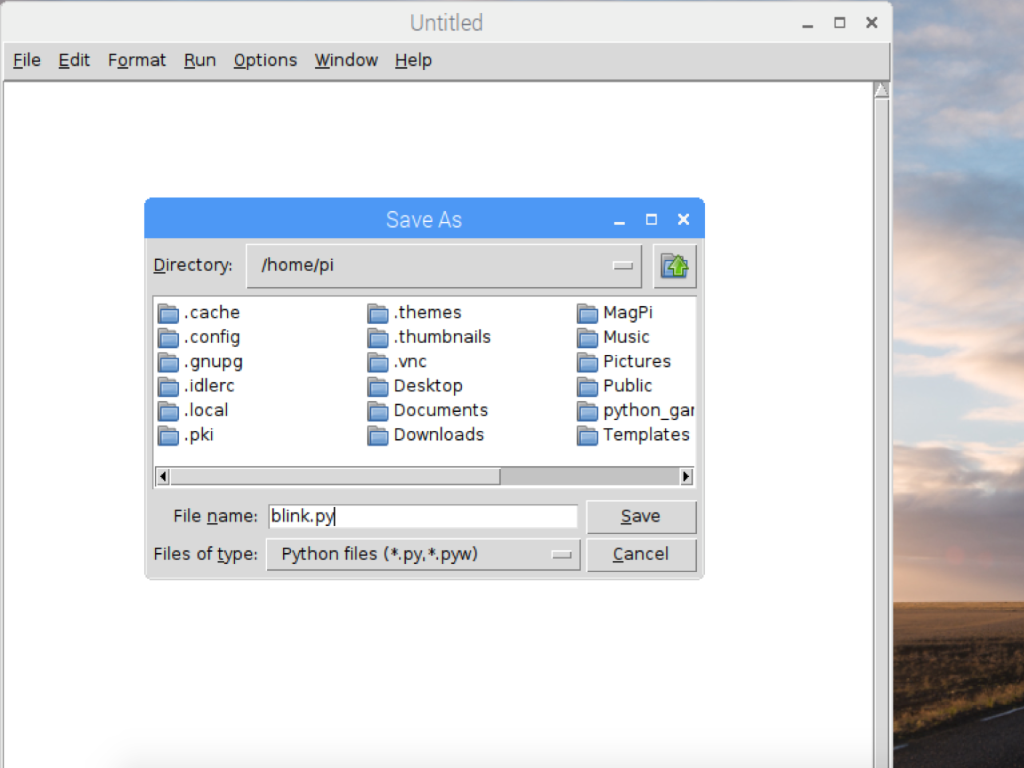1024x768 pixels.
Task: Select the .vnc folder
Action: tap(397, 362)
